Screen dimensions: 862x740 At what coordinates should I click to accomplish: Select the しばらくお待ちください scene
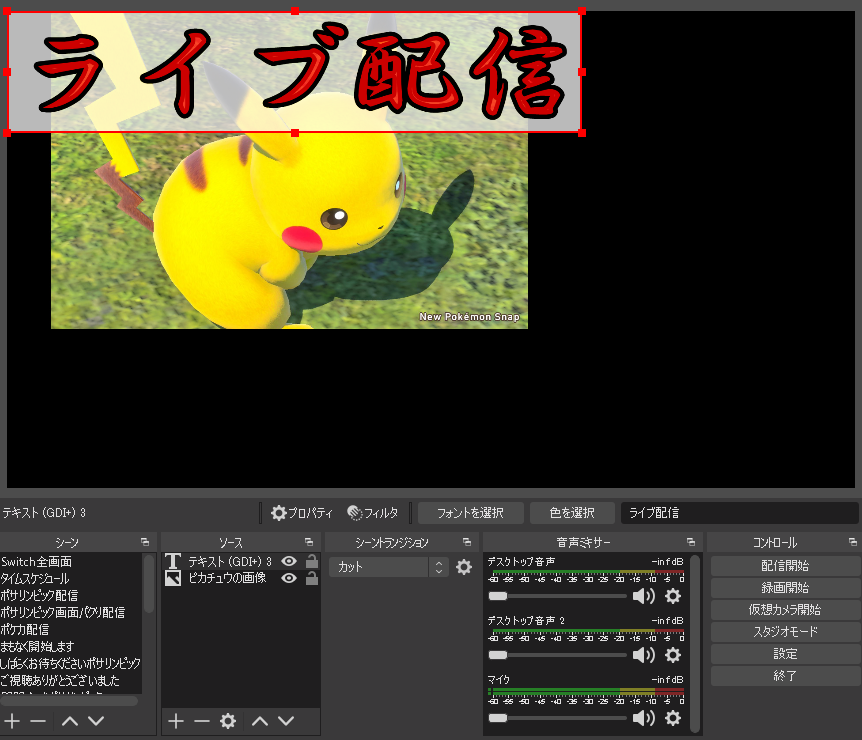tap(71, 664)
